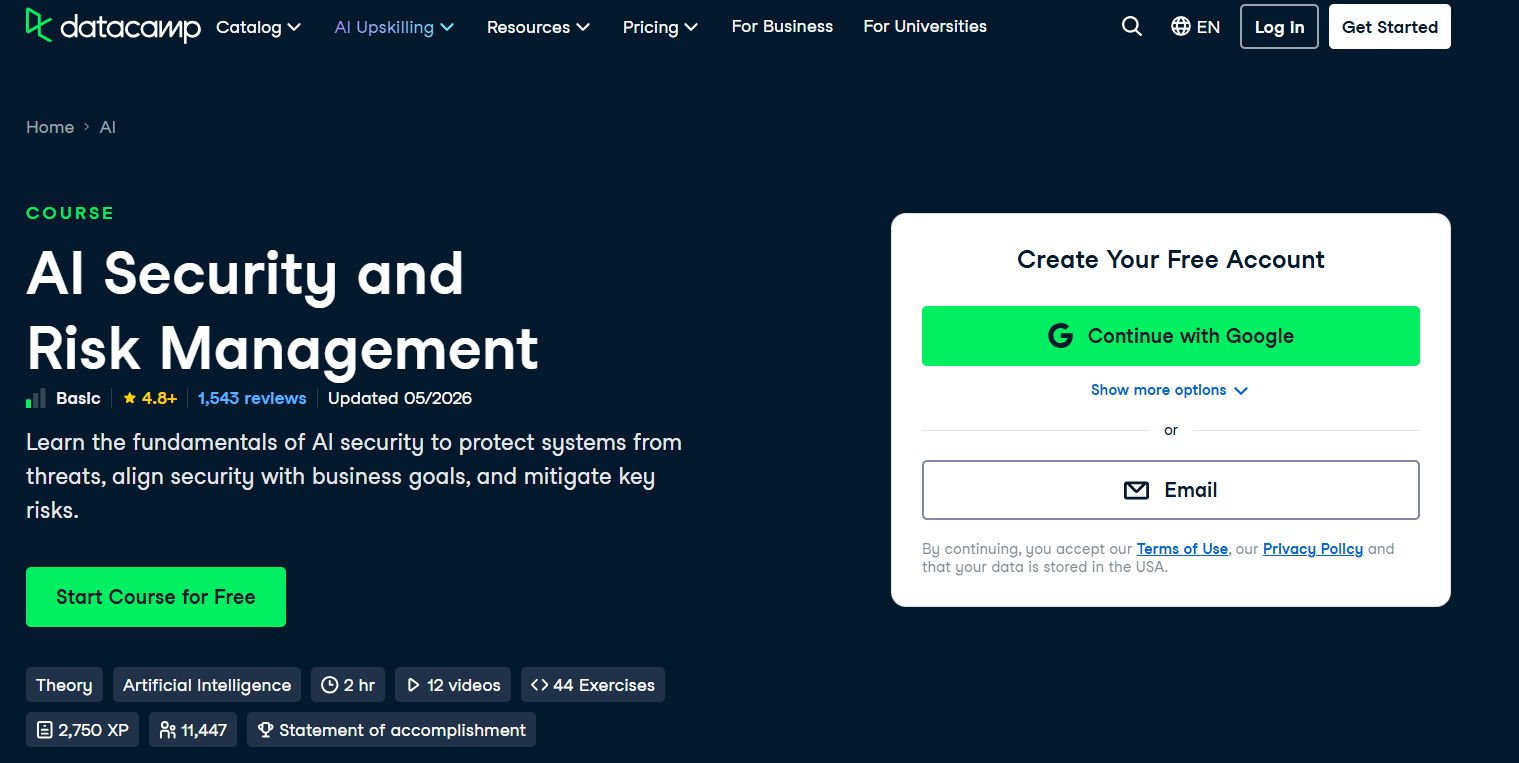Go to For Business page

(x=782, y=27)
